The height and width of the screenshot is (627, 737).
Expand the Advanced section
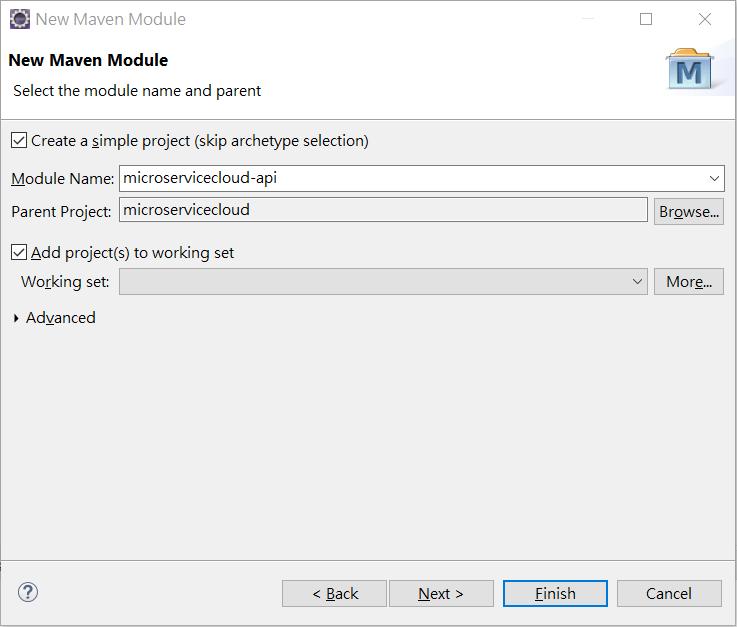click(x=16, y=318)
